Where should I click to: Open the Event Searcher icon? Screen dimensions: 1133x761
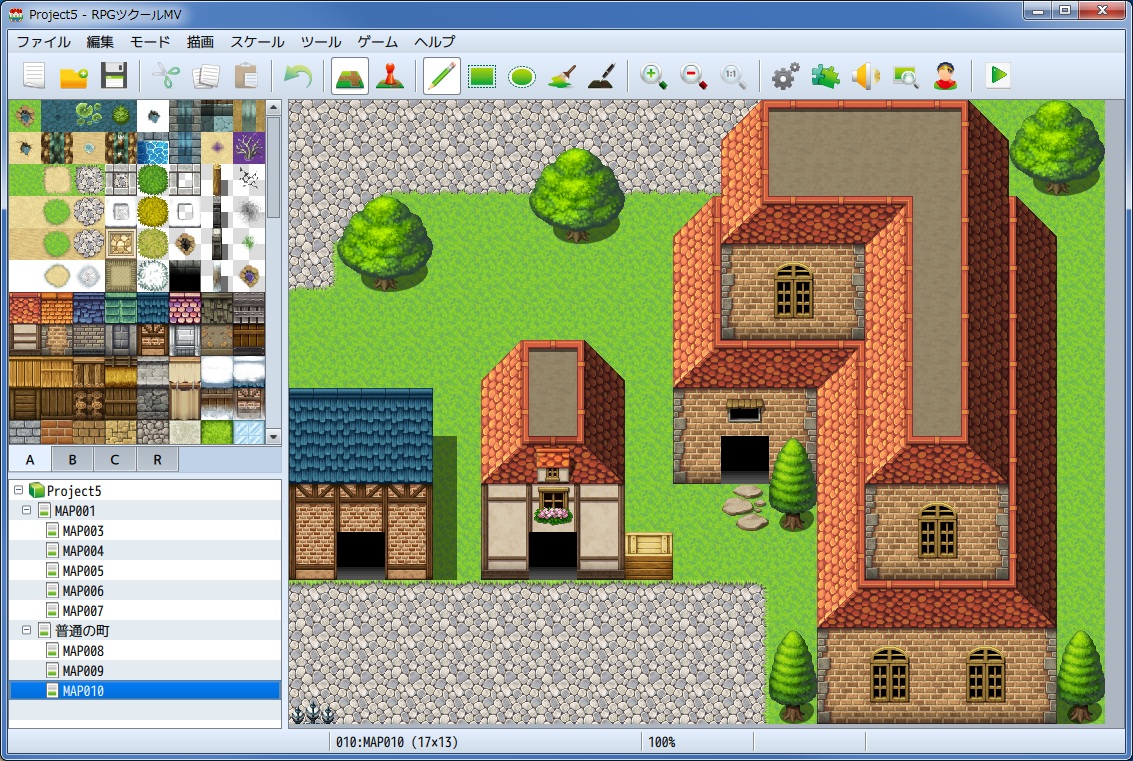[x=905, y=75]
